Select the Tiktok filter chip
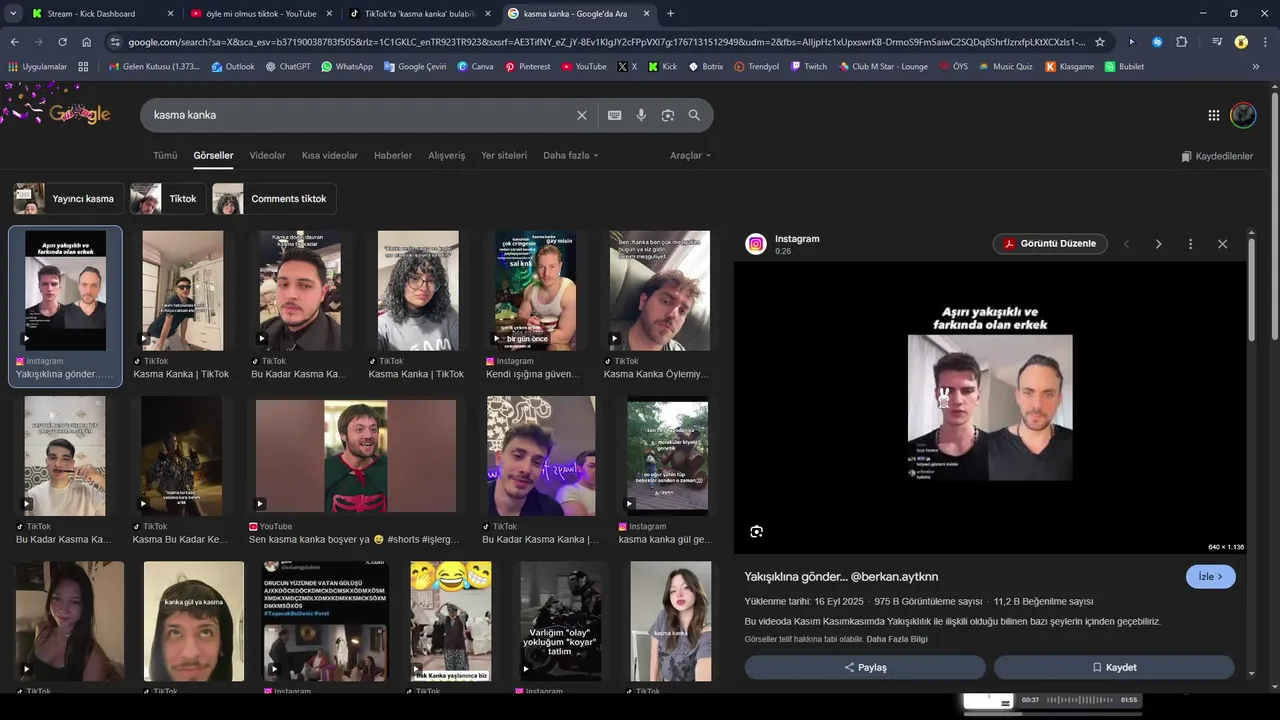This screenshot has height=720, width=1280. 168,199
